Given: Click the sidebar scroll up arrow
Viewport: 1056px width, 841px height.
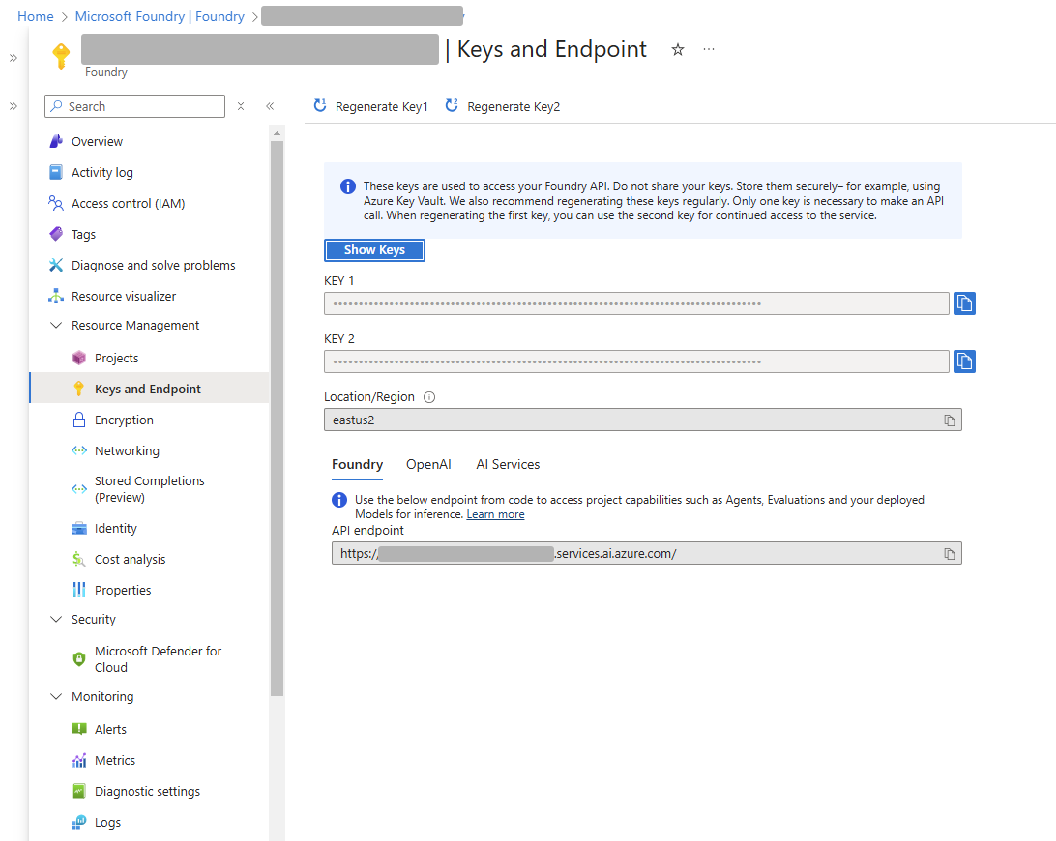Looking at the screenshot, I should coord(277,133).
